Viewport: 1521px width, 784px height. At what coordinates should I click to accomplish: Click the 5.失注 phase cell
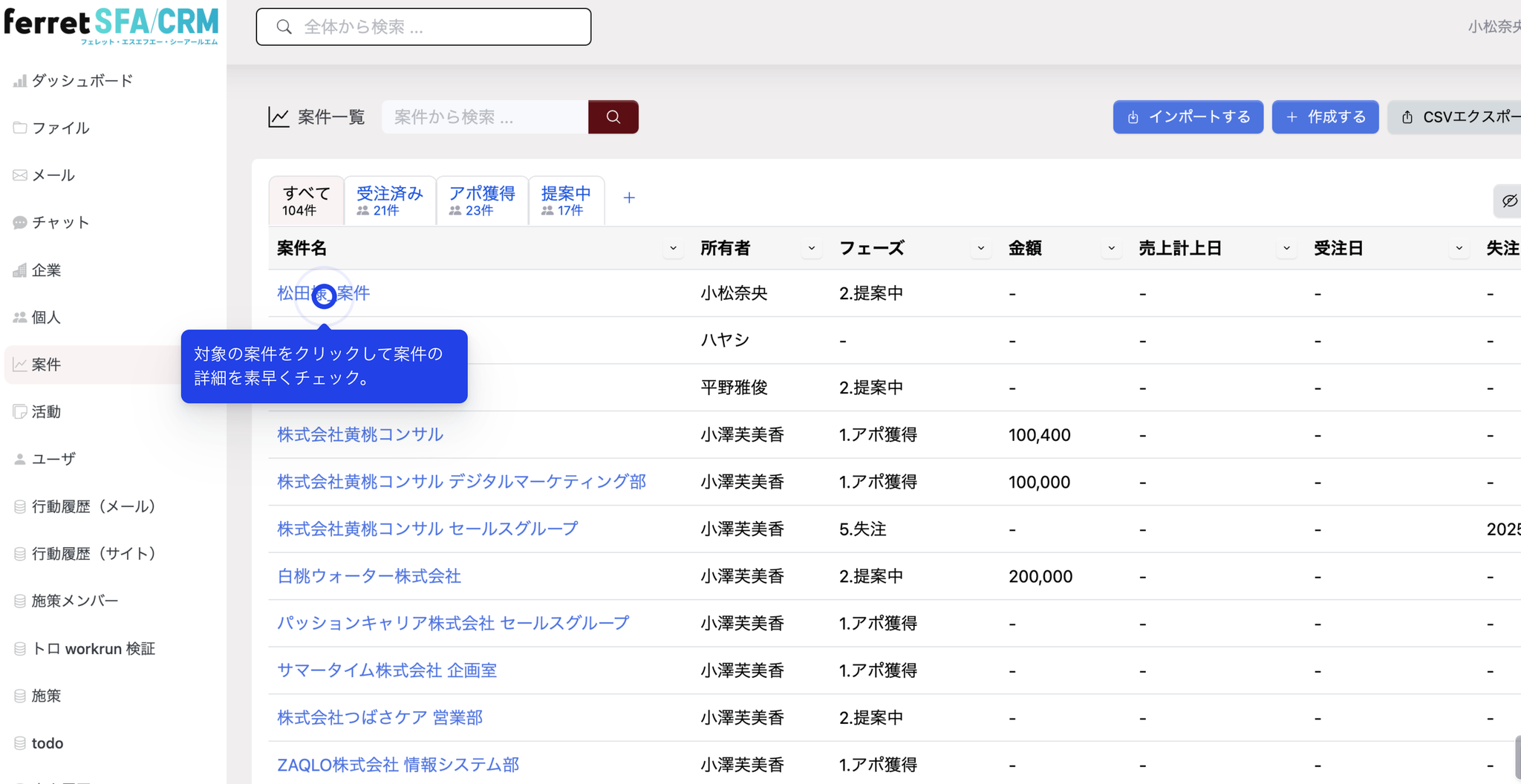862,529
